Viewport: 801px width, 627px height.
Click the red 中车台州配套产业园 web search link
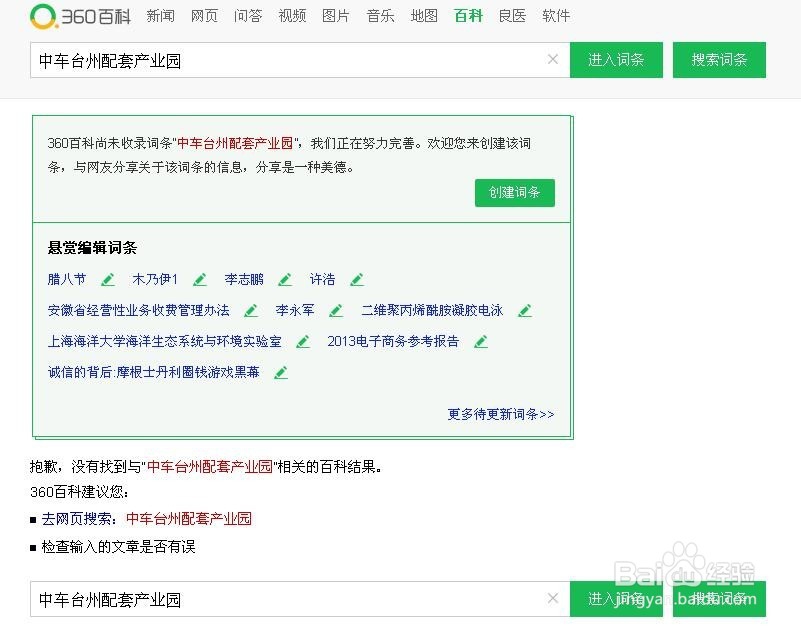(189, 519)
